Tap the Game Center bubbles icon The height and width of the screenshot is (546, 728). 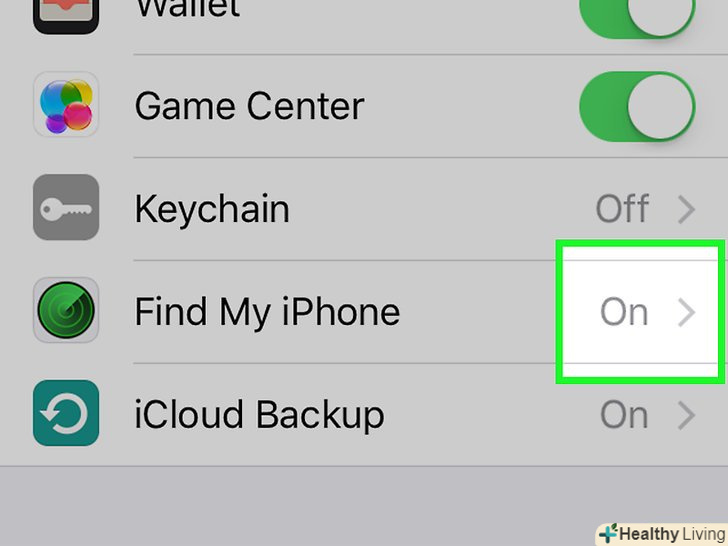pos(66,104)
